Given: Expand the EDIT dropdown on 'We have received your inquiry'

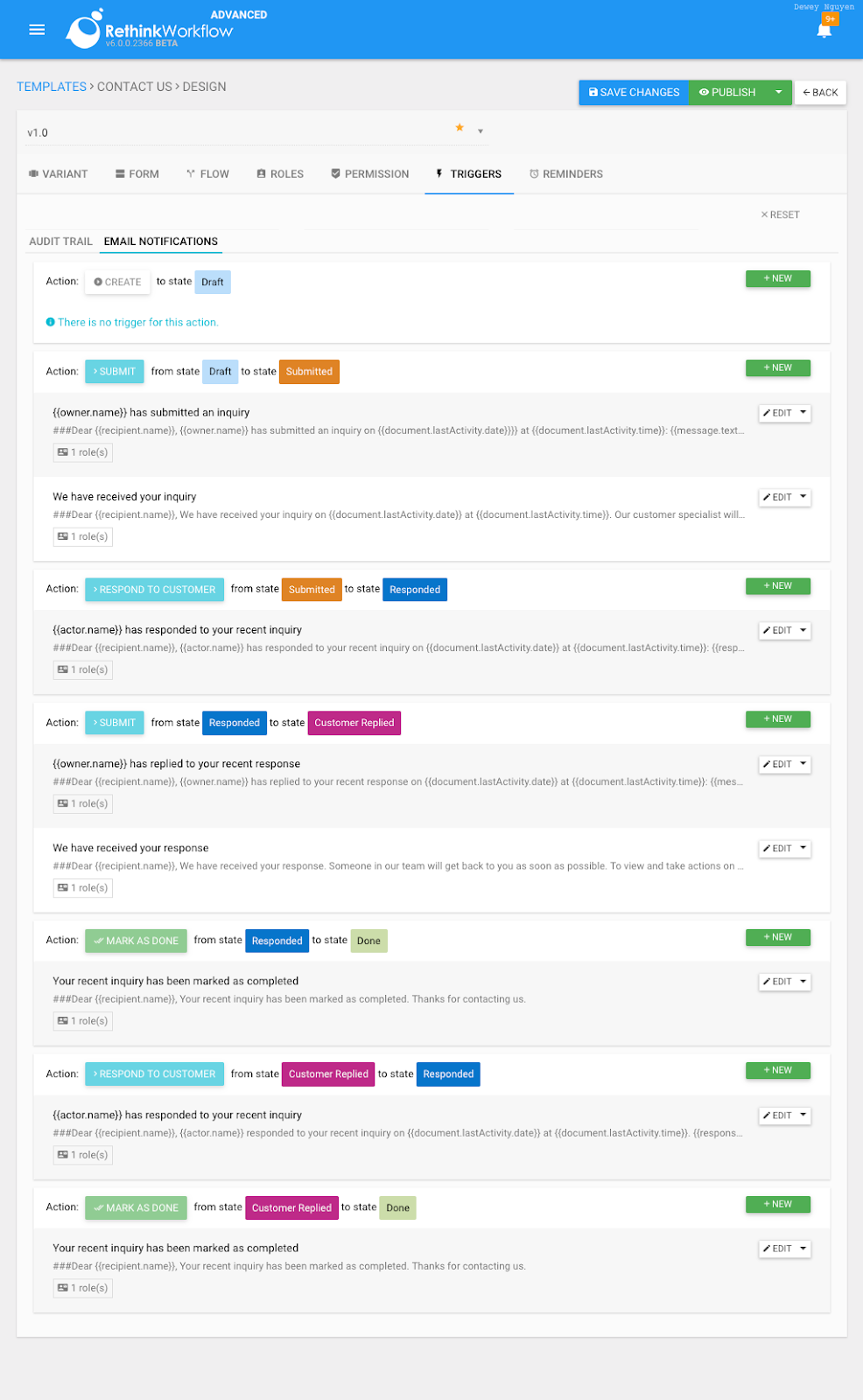Looking at the screenshot, I should [x=803, y=497].
